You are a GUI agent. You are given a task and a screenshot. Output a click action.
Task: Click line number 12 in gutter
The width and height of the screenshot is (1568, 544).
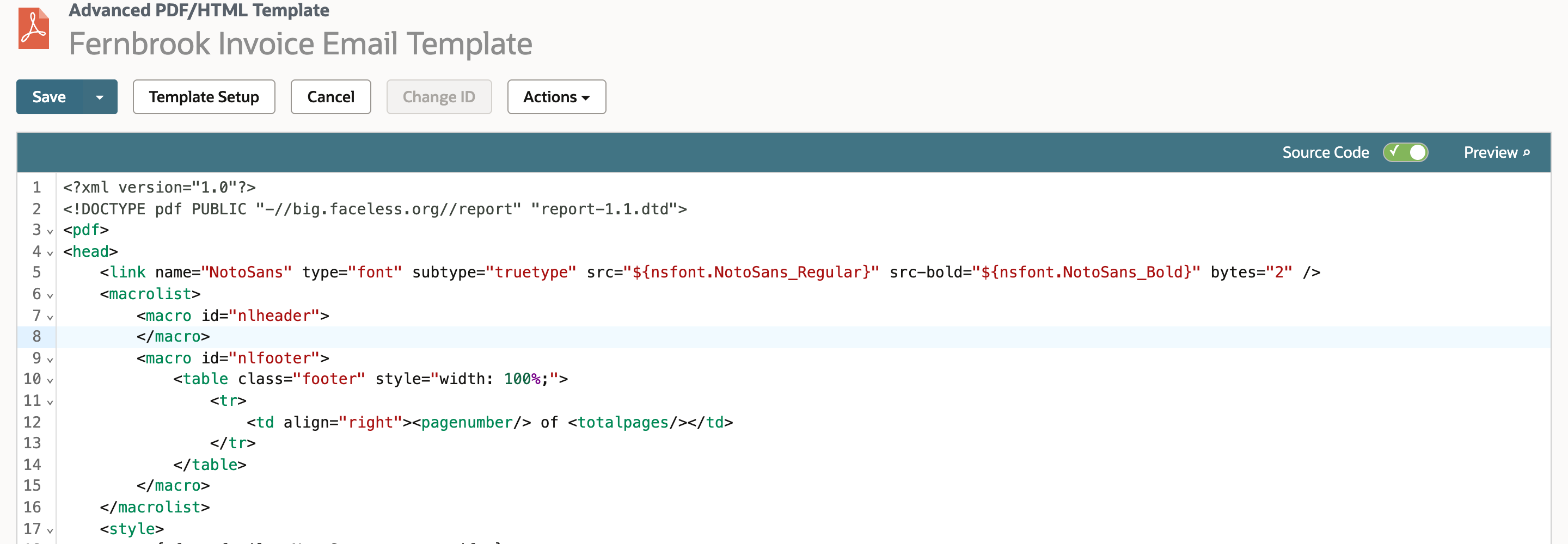(32, 422)
